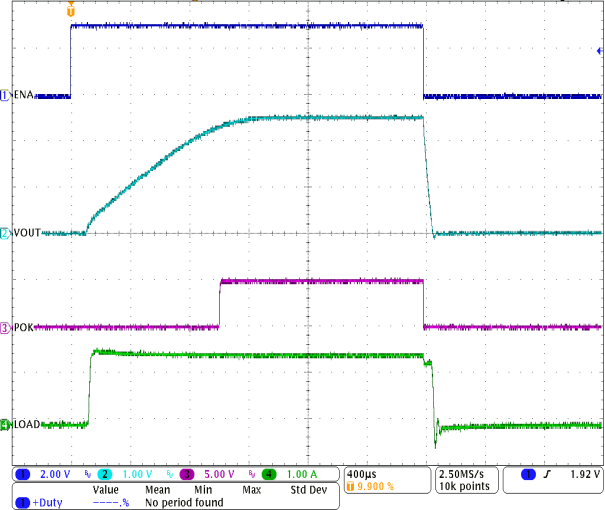Select channel 4 LOAD ground marker
605x510 pixels.
(x=5, y=425)
